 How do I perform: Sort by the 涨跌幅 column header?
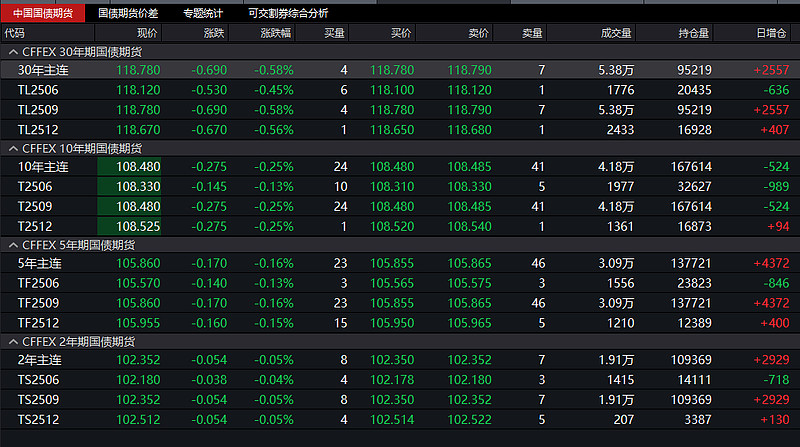(262, 33)
